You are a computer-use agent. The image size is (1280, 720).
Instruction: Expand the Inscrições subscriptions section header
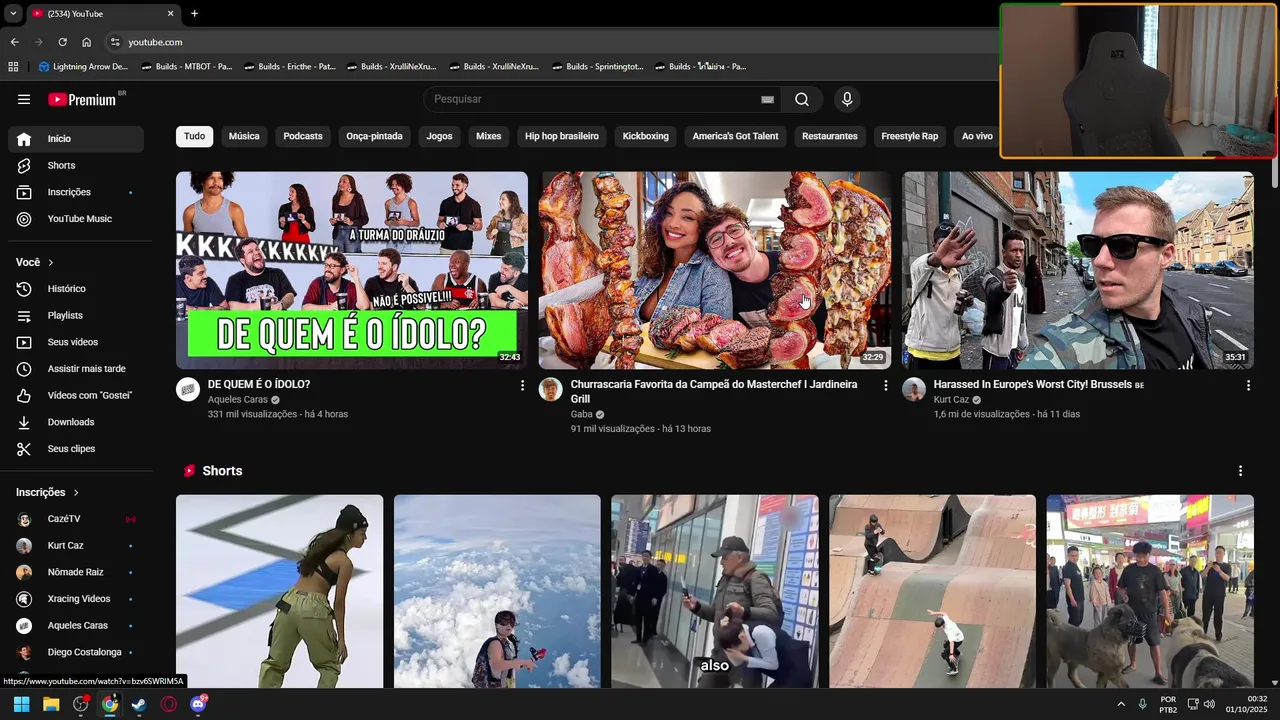point(48,492)
